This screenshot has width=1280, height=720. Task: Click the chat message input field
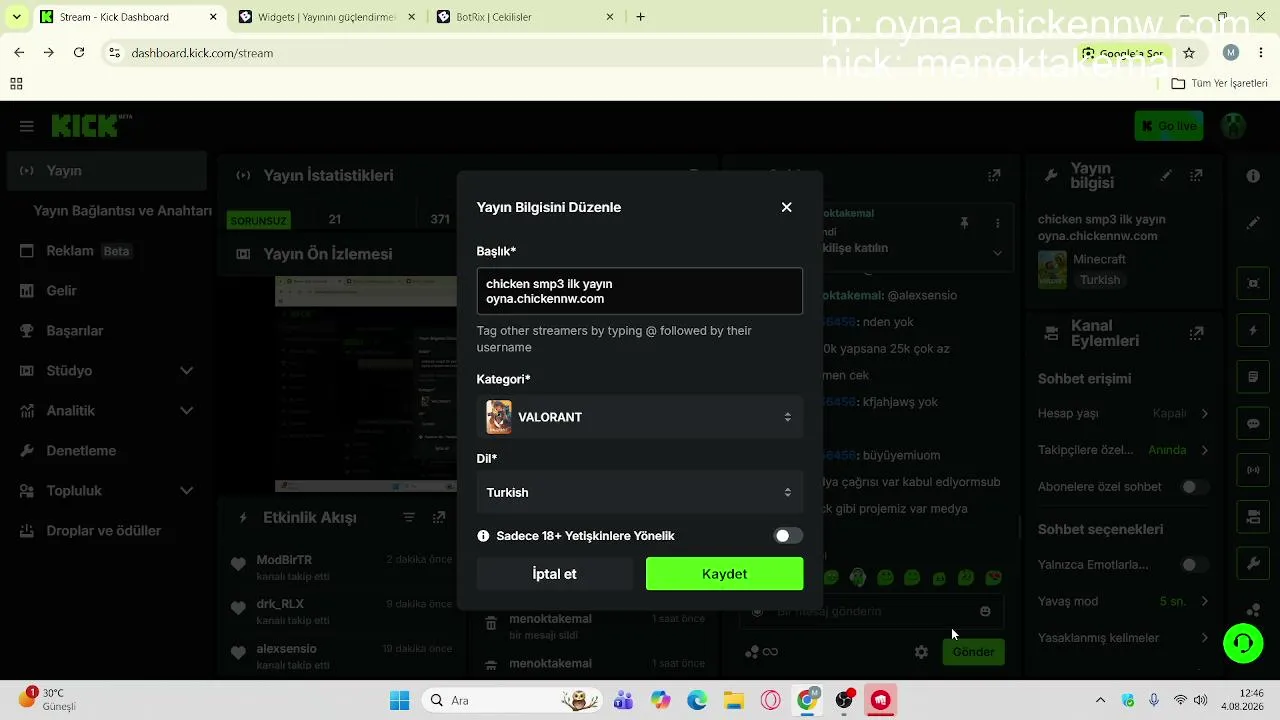click(x=871, y=611)
